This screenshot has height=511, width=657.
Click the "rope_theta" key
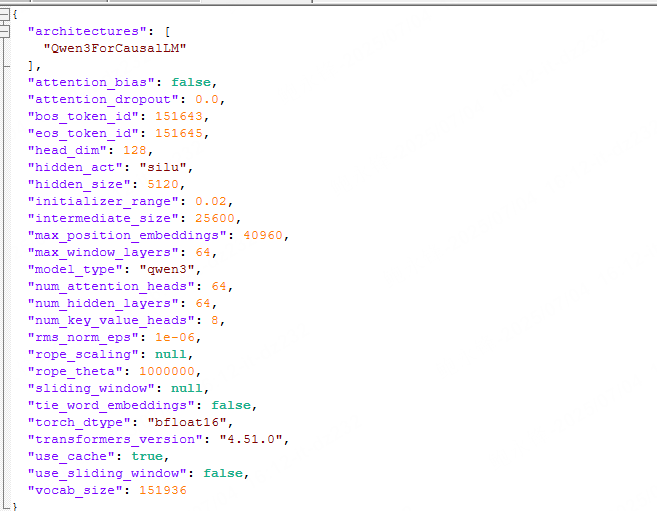[75, 372]
